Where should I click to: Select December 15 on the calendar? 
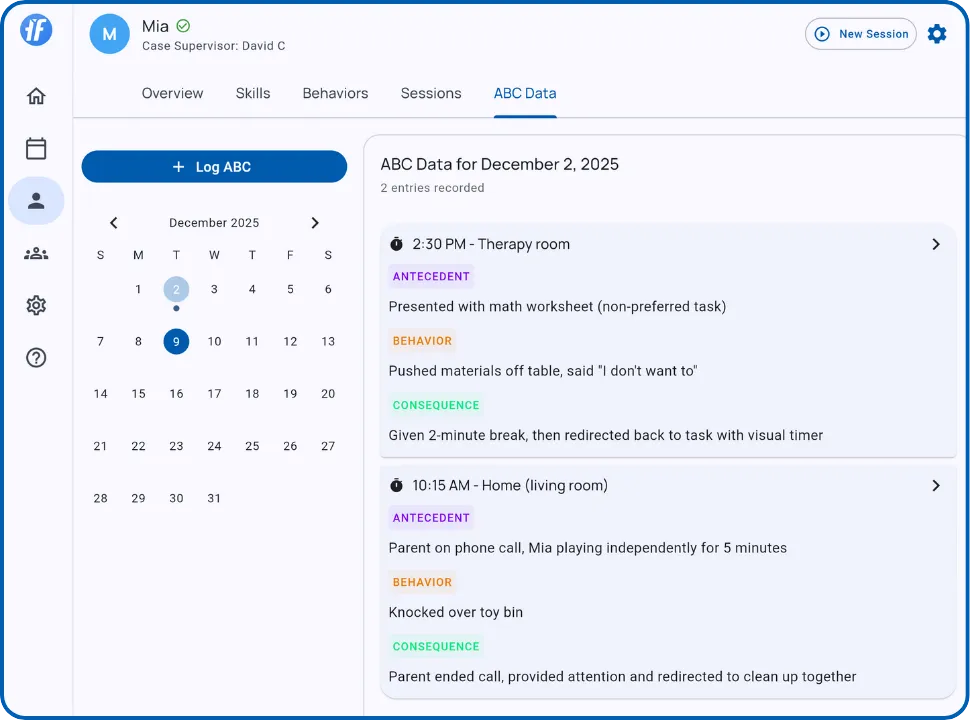(138, 393)
